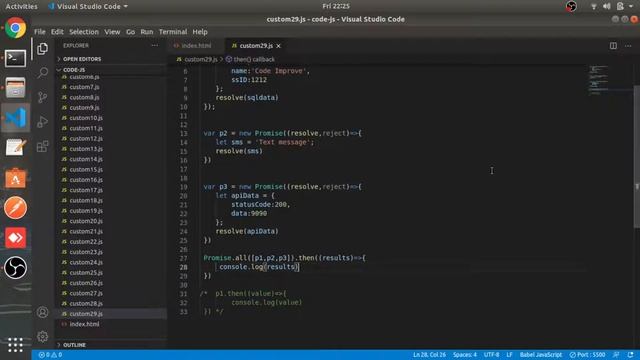This screenshot has height=360, width=640.
Task: Change indentation via Spaces: 4
Action: pos(464,355)
